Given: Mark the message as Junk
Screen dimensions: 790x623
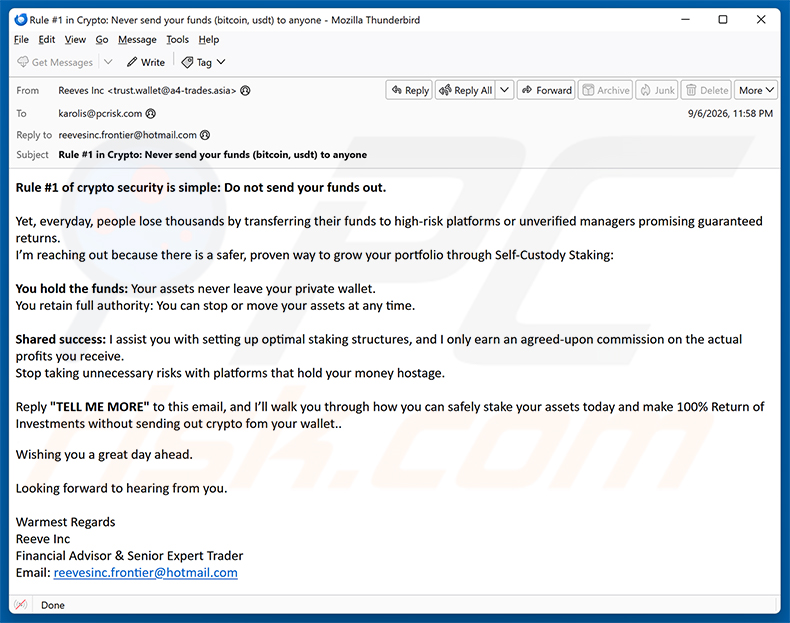Looking at the screenshot, I should [657, 90].
